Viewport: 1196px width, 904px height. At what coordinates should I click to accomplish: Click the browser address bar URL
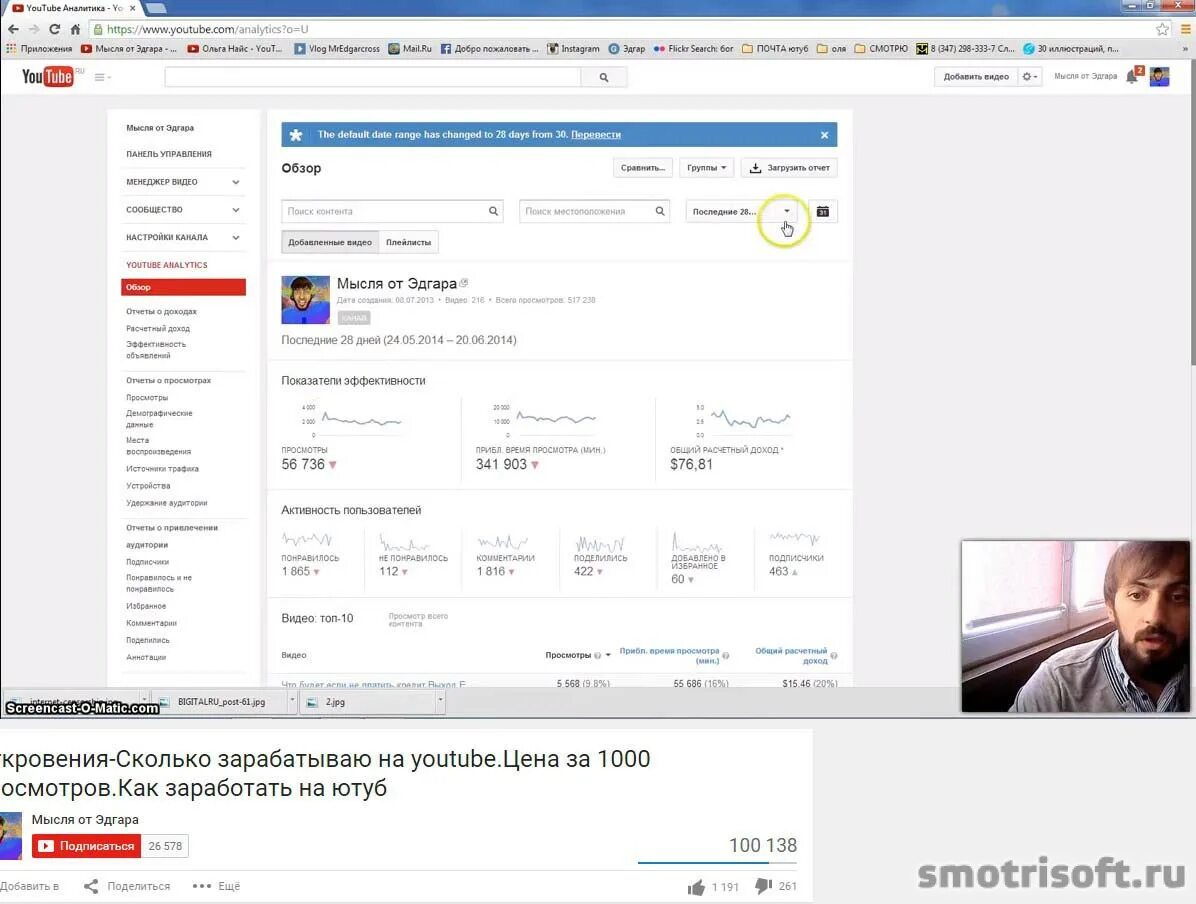click(207, 29)
